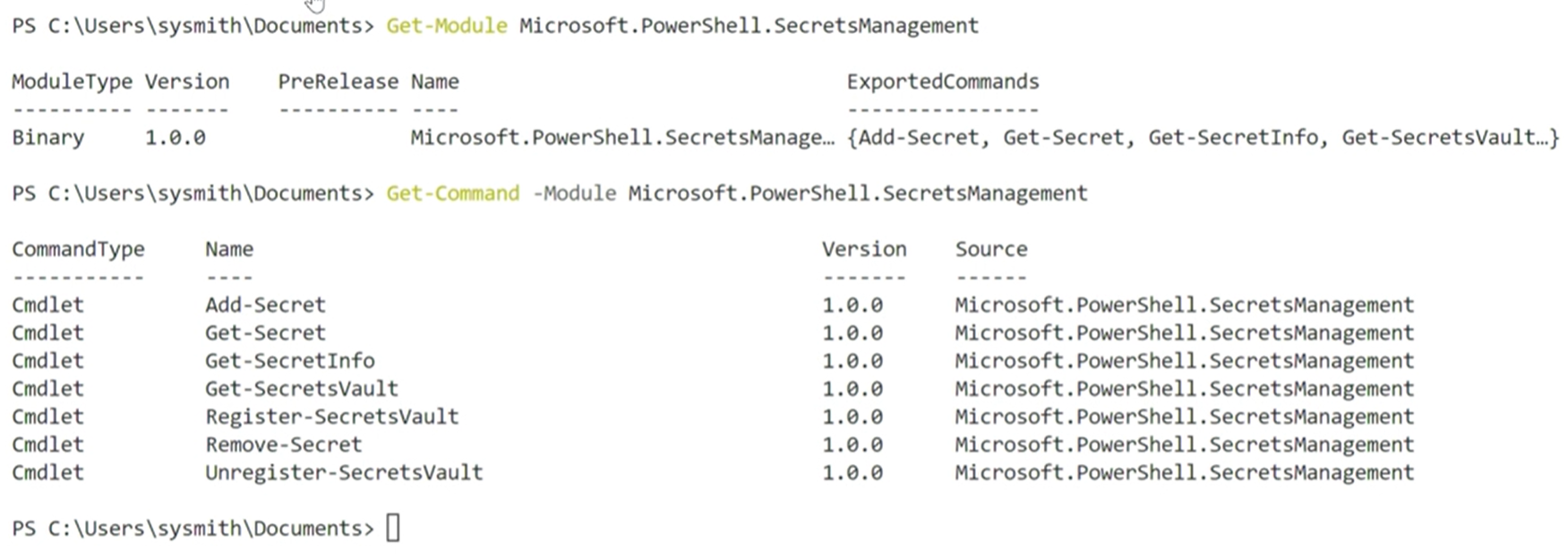Select the Get-SecretInfo cmdlet name

[289, 360]
